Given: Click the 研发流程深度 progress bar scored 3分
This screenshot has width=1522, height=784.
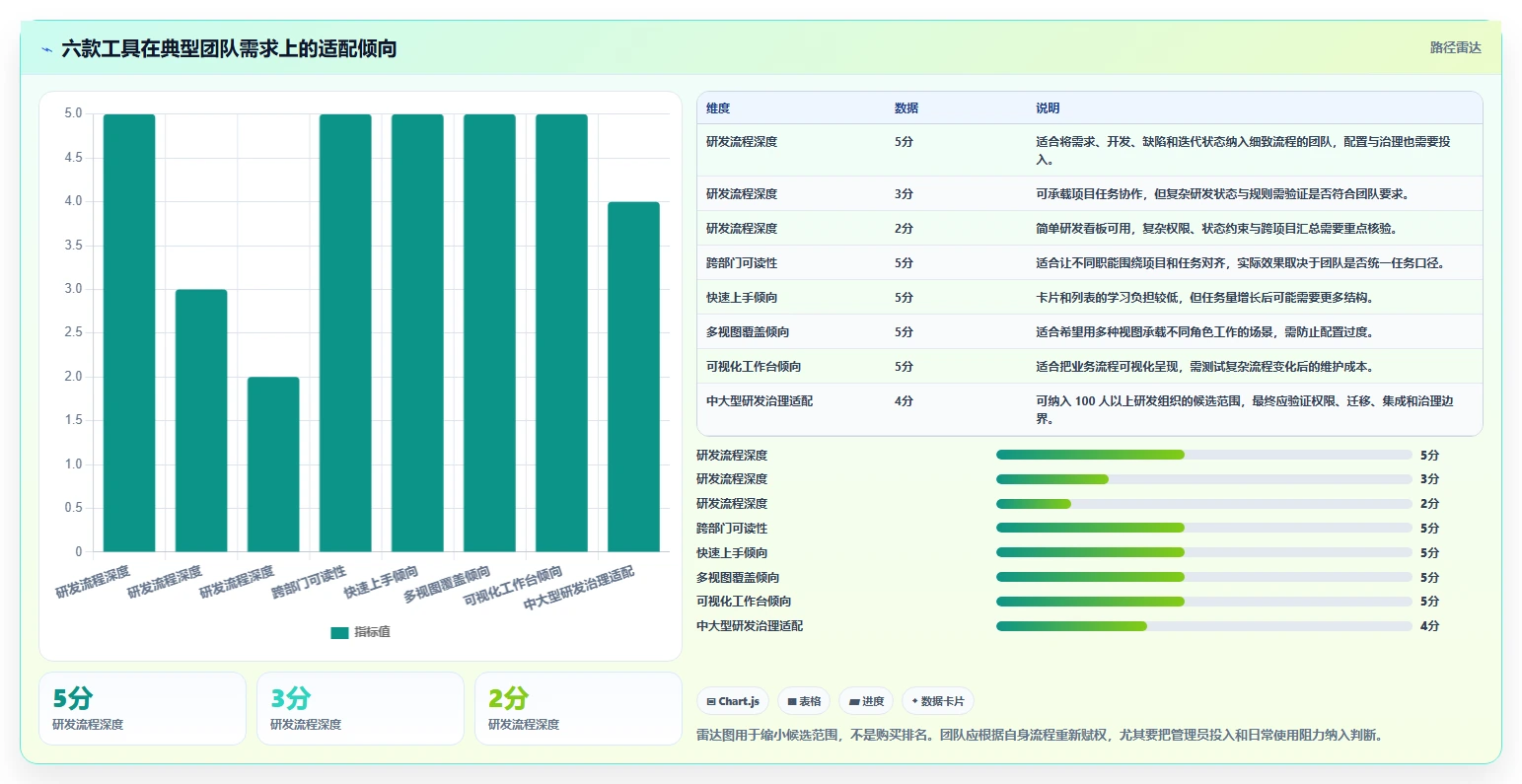Looking at the screenshot, I should 1203,479.
